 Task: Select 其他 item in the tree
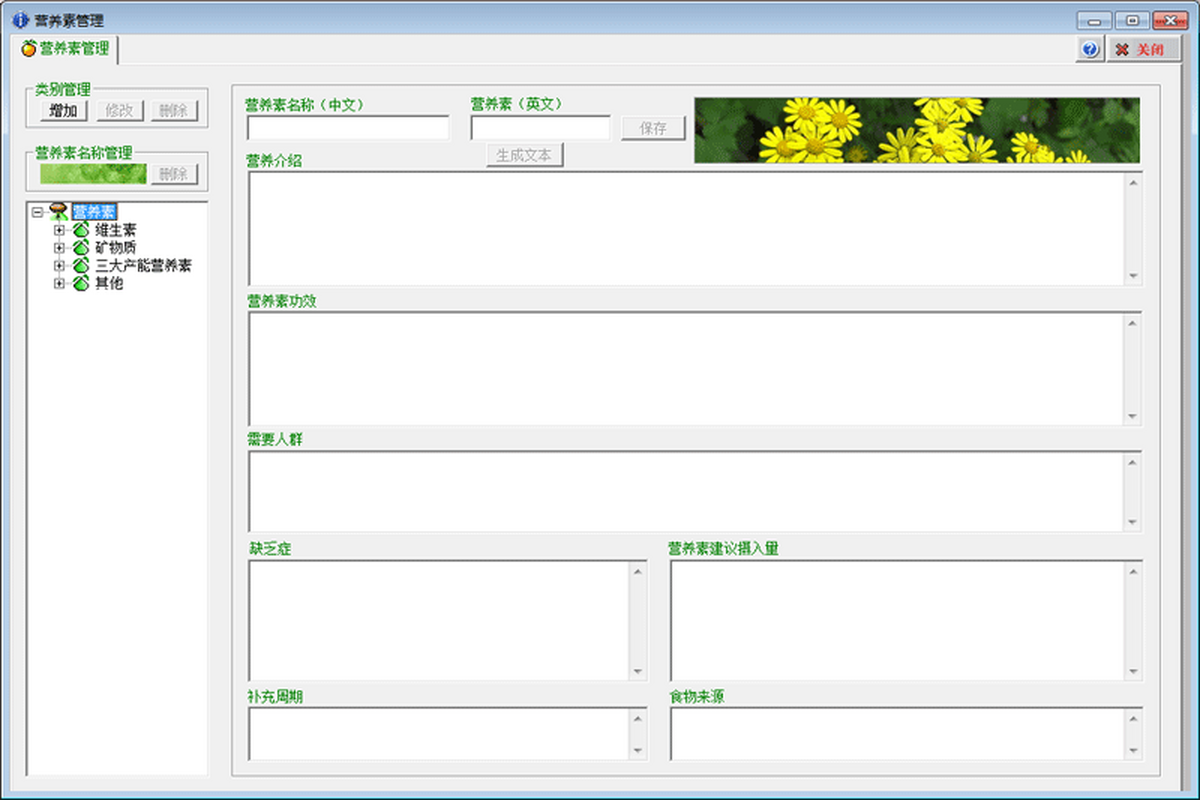click(110, 284)
